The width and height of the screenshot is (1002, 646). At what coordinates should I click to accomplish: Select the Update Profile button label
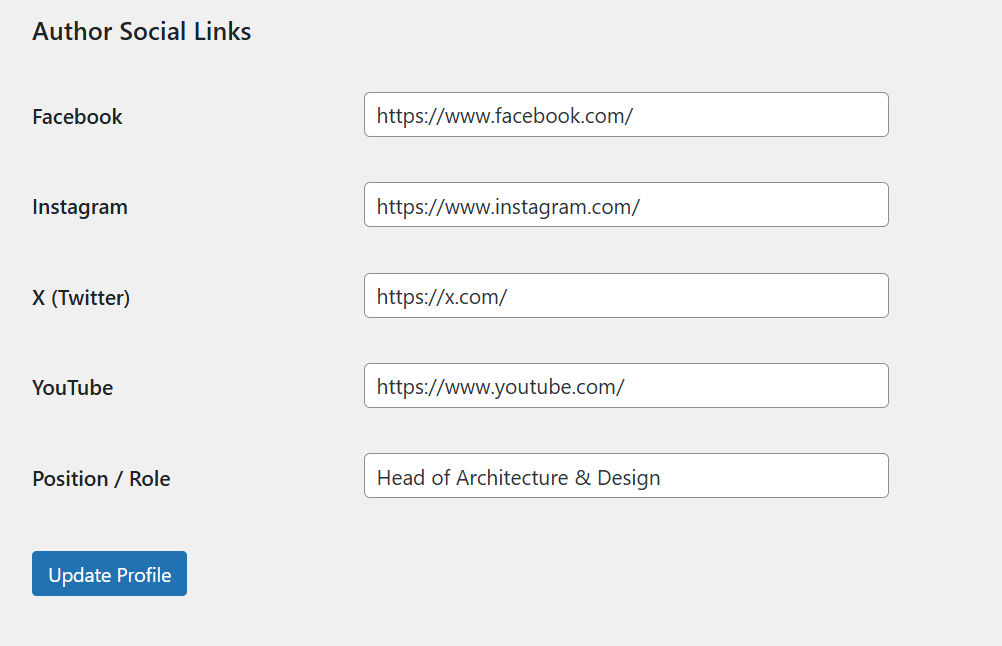[x=108, y=573]
